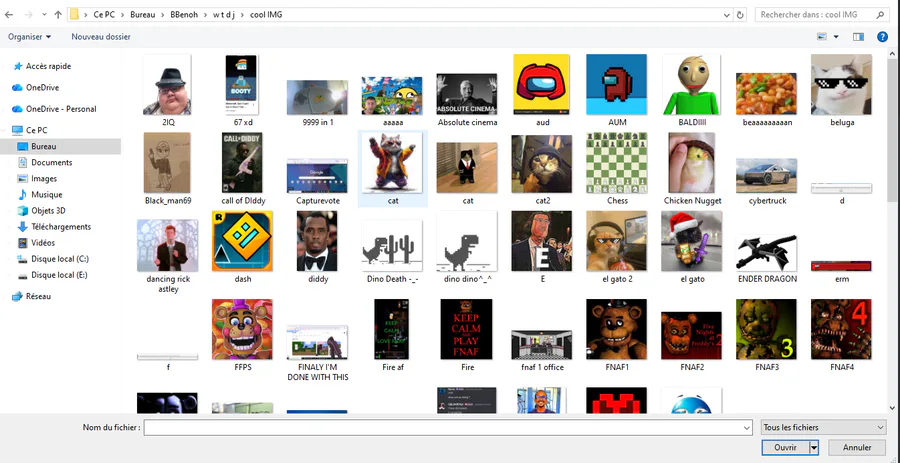Go back with the left arrow

tap(9, 14)
